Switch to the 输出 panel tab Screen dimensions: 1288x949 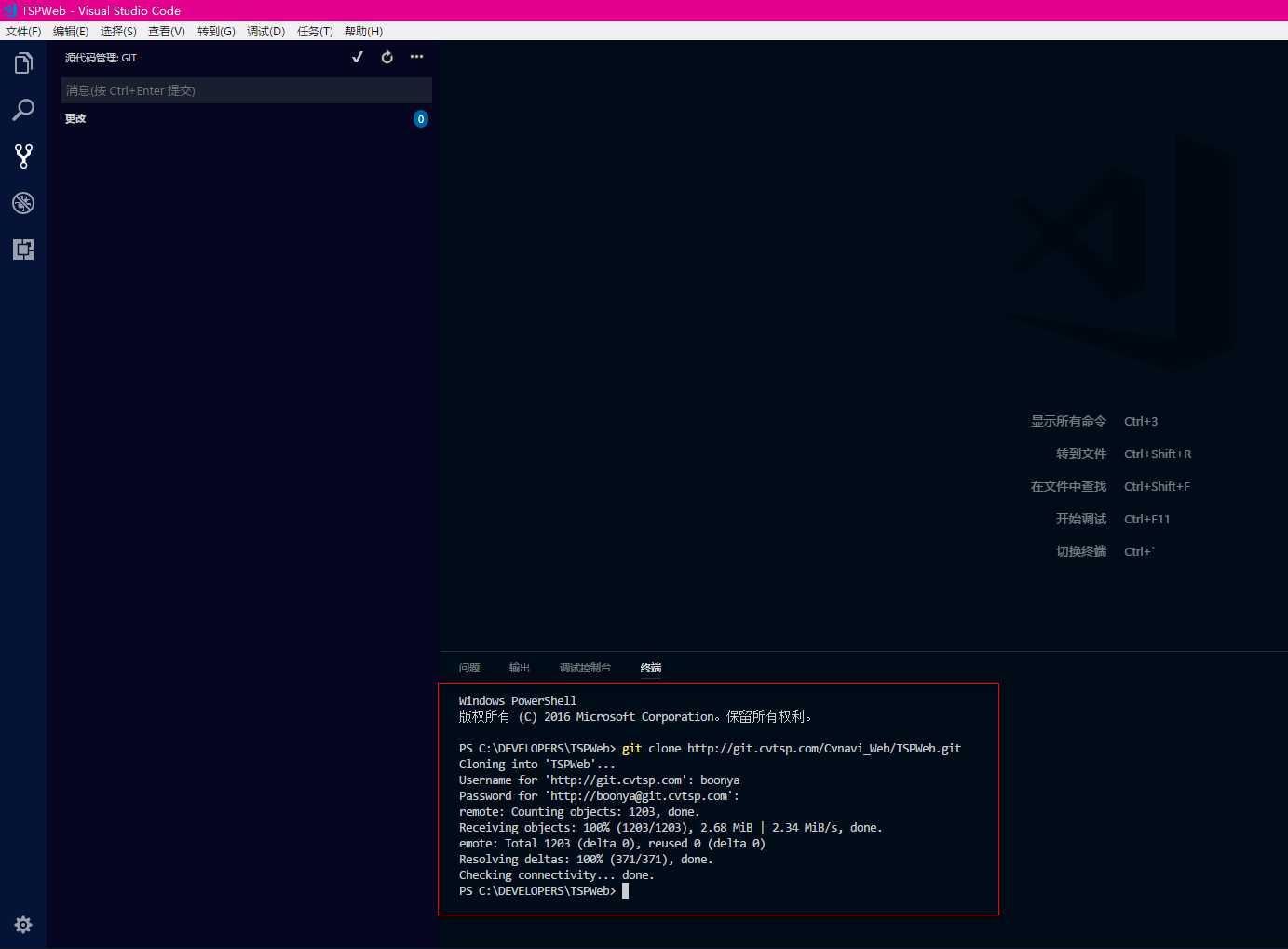point(520,668)
